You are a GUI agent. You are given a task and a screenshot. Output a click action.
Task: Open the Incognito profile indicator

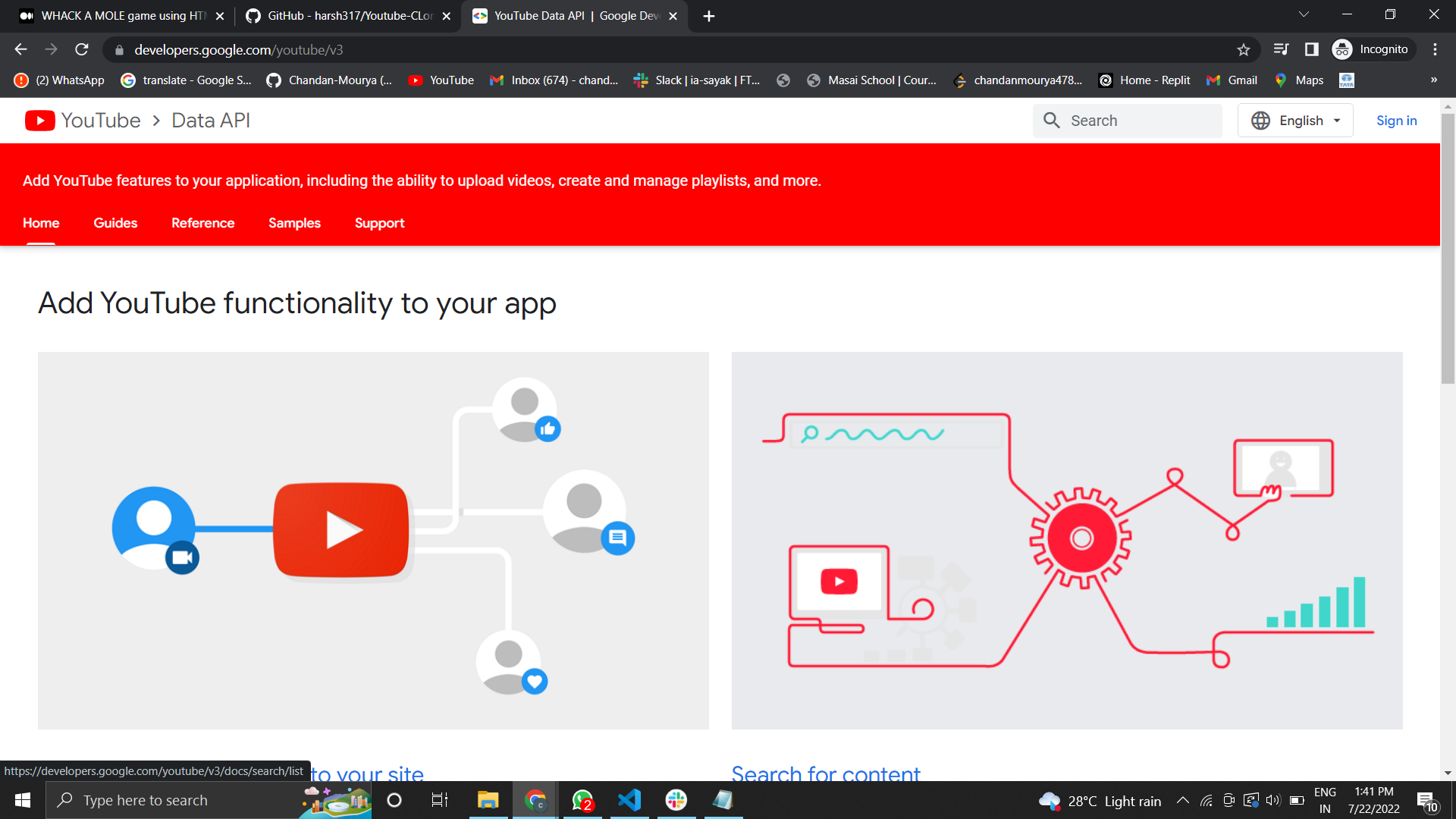coord(1373,50)
